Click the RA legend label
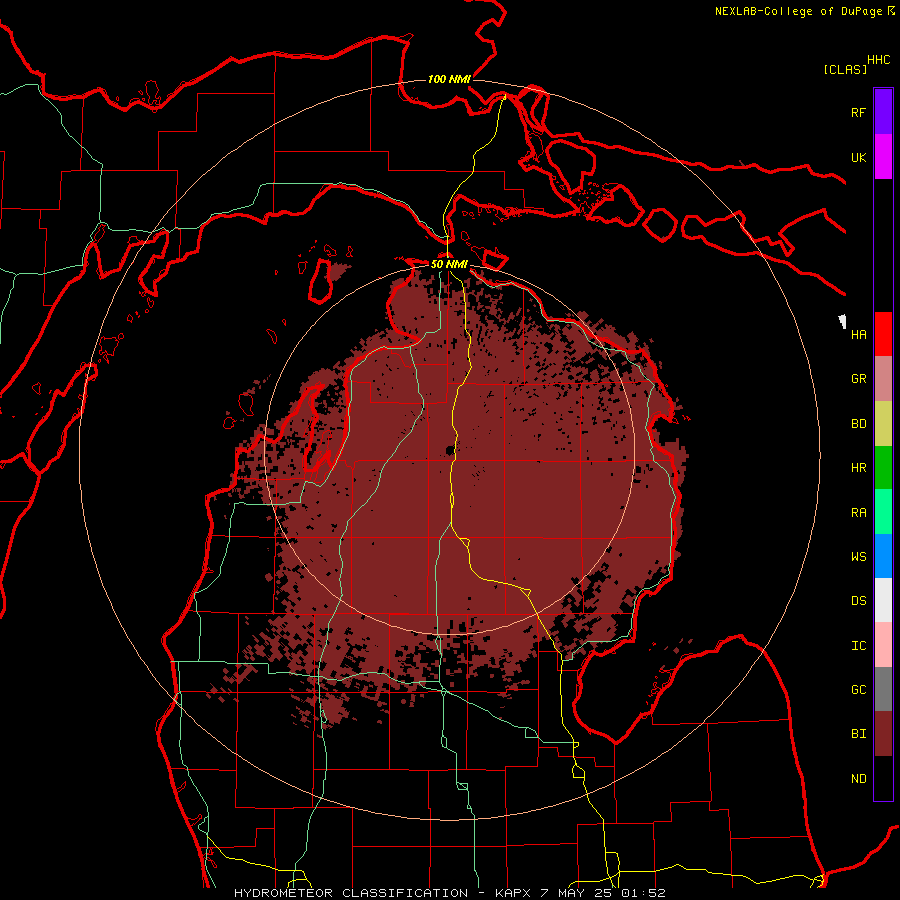The image size is (900, 900). tap(858, 513)
